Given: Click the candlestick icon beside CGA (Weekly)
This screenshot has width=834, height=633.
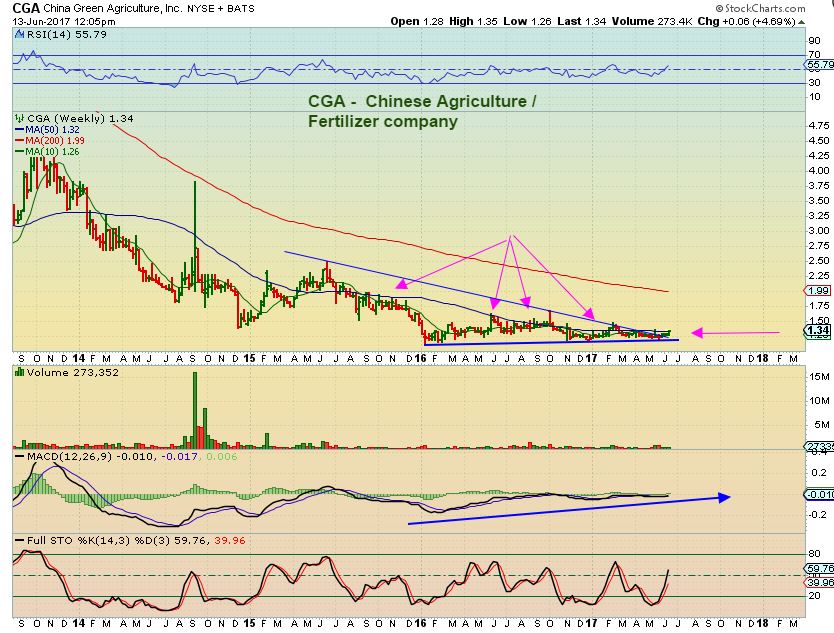Looking at the screenshot, I should 19,118.
